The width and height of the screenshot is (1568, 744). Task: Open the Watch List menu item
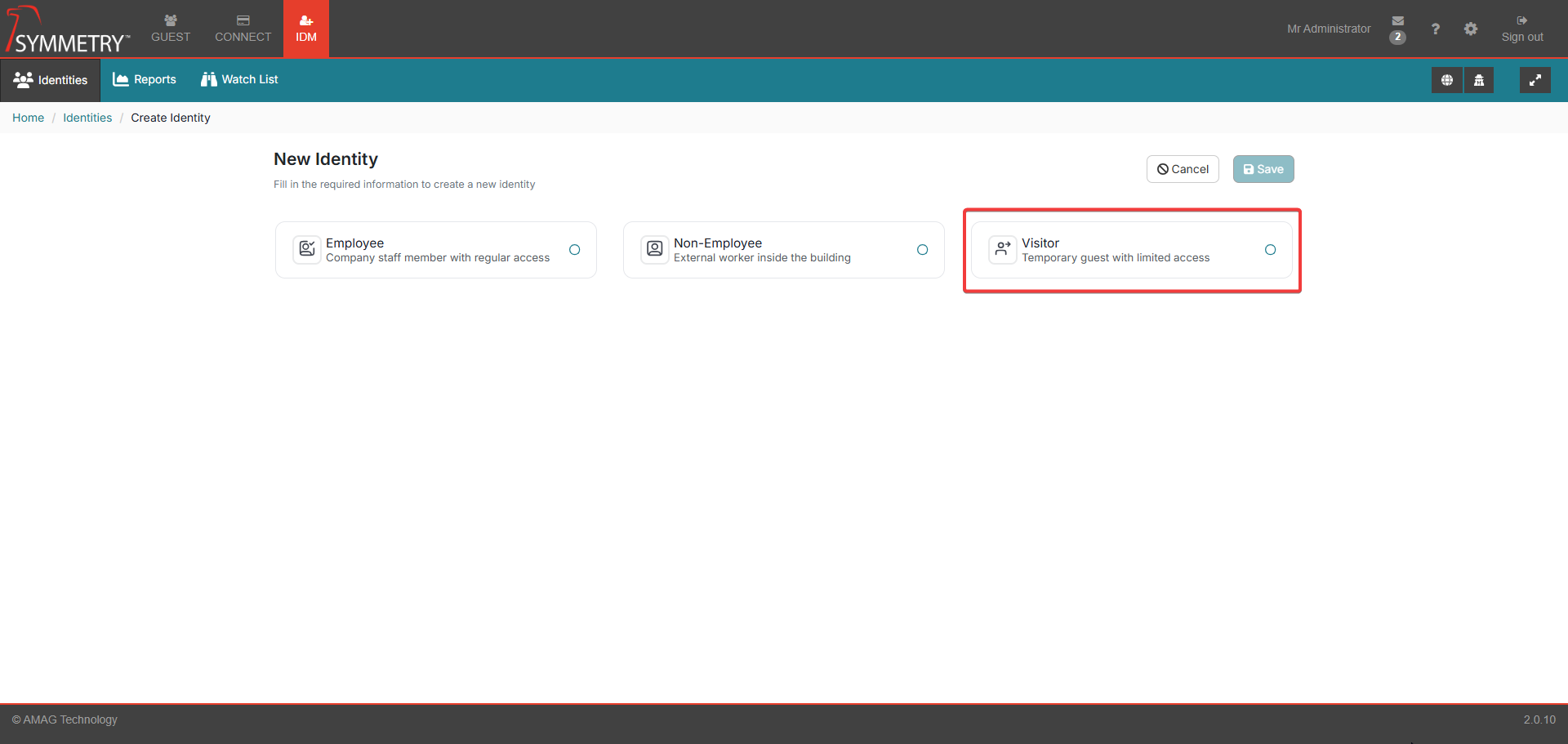click(x=239, y=79)
